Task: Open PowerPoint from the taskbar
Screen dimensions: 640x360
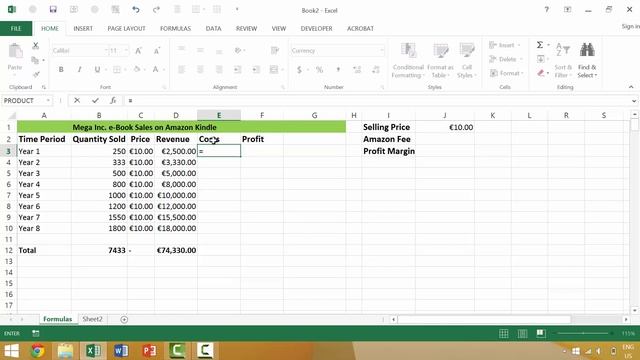Action: (149, 351)
